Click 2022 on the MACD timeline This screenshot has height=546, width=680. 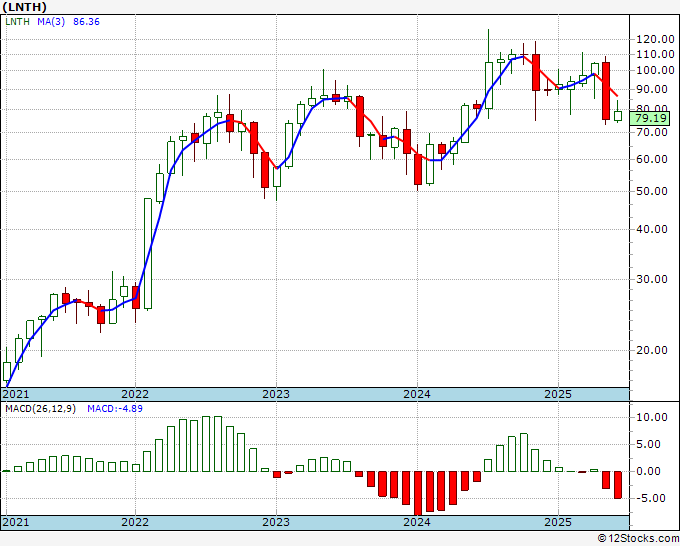(135, 522)
